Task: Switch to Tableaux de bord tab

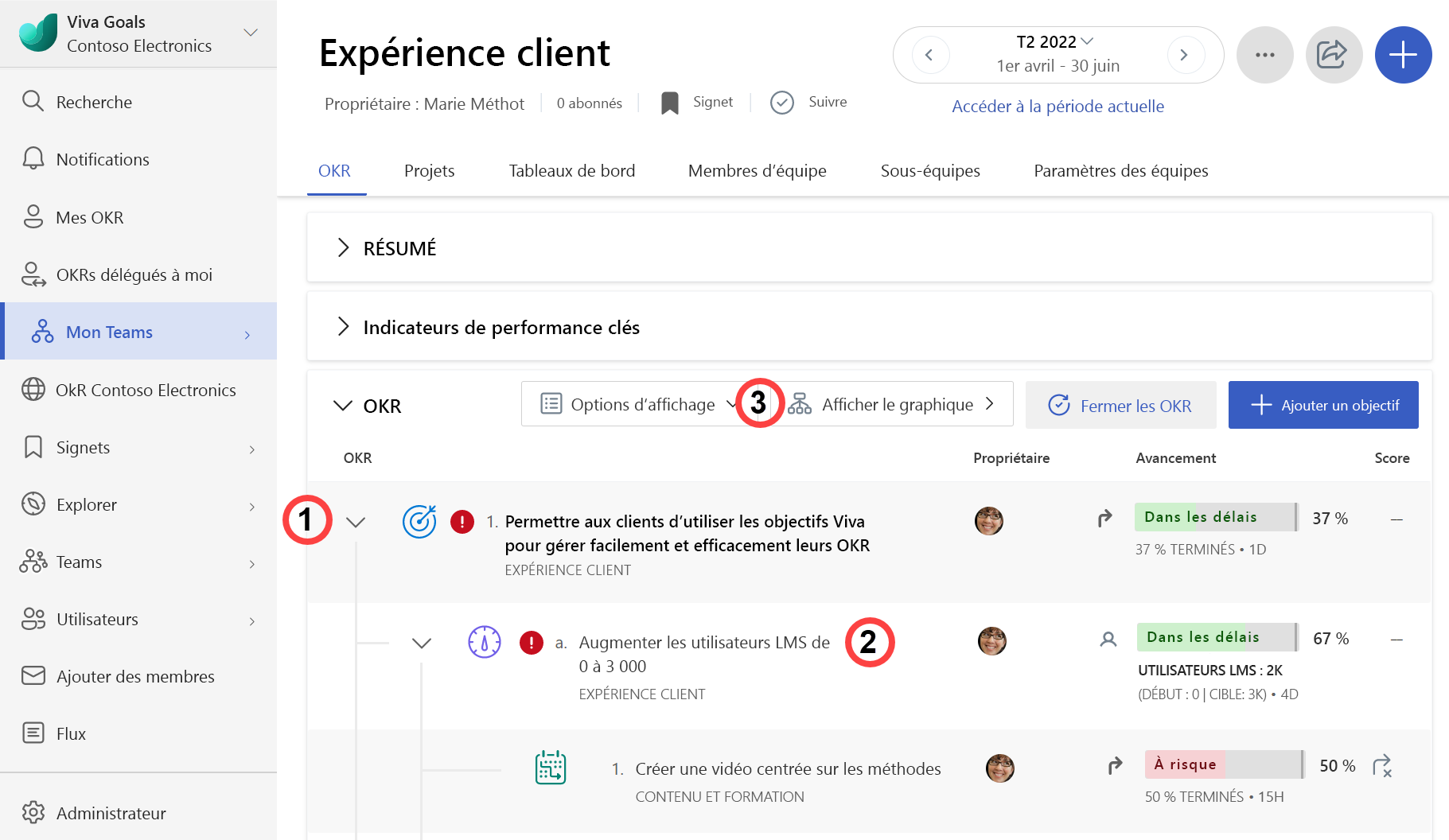Action: 572,171
